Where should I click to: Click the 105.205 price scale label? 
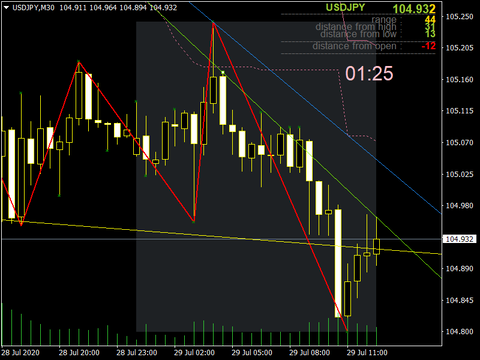coord(460,48)
